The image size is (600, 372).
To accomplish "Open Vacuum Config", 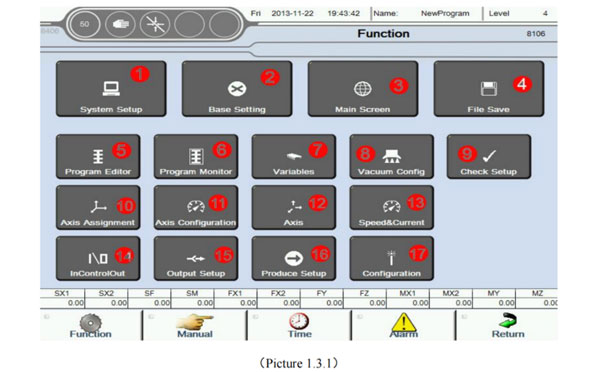I will pos(391,157).
